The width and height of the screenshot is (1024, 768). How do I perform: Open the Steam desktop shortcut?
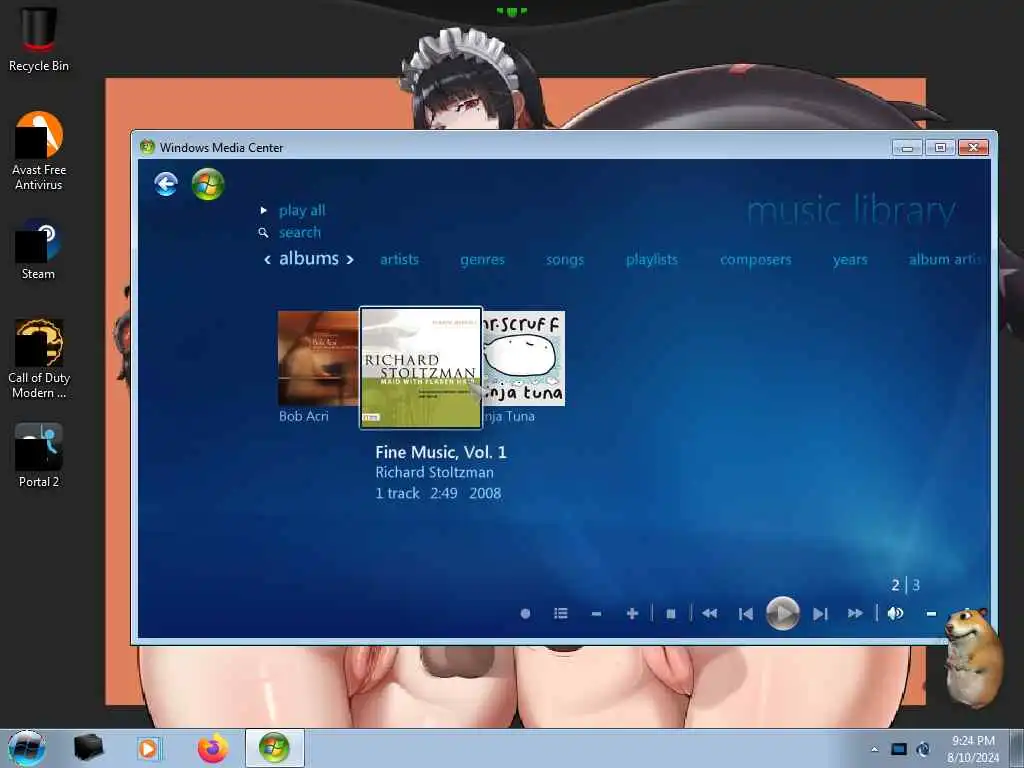coord(39,249)
